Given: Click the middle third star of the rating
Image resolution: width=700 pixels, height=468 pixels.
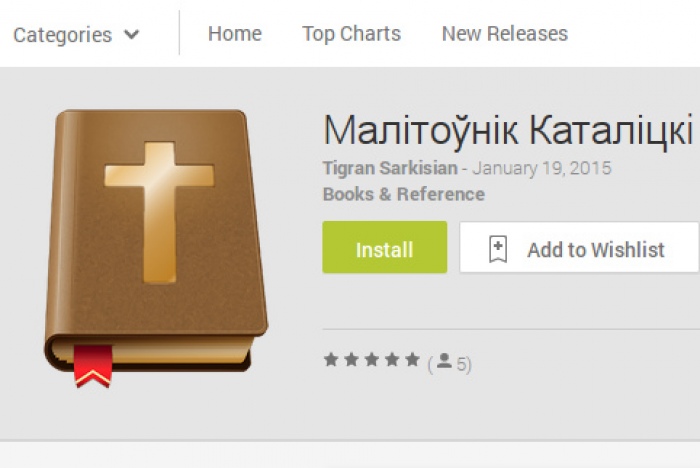Looking at the screenshot, I should coord(371,359).
